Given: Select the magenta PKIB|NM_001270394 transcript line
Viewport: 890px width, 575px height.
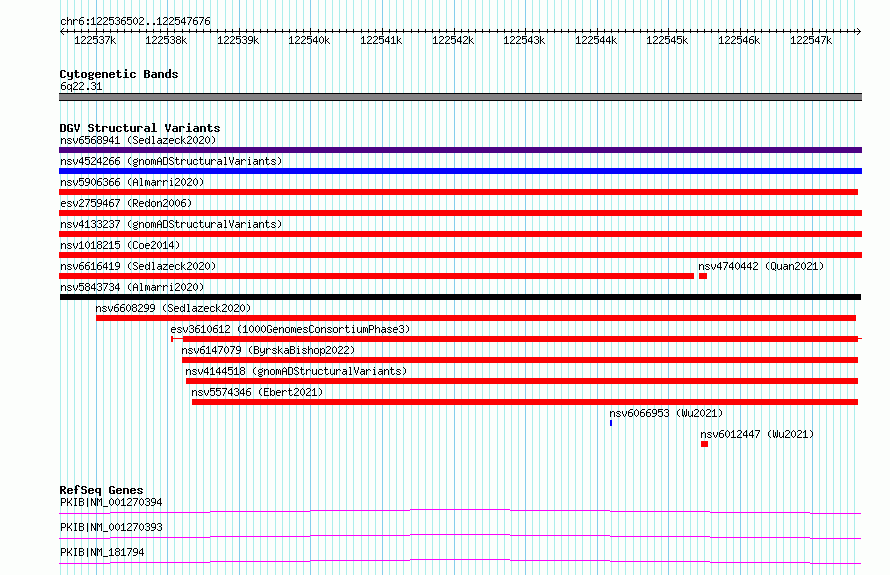Looking at the screenshot, I should (x=460, y=511).
